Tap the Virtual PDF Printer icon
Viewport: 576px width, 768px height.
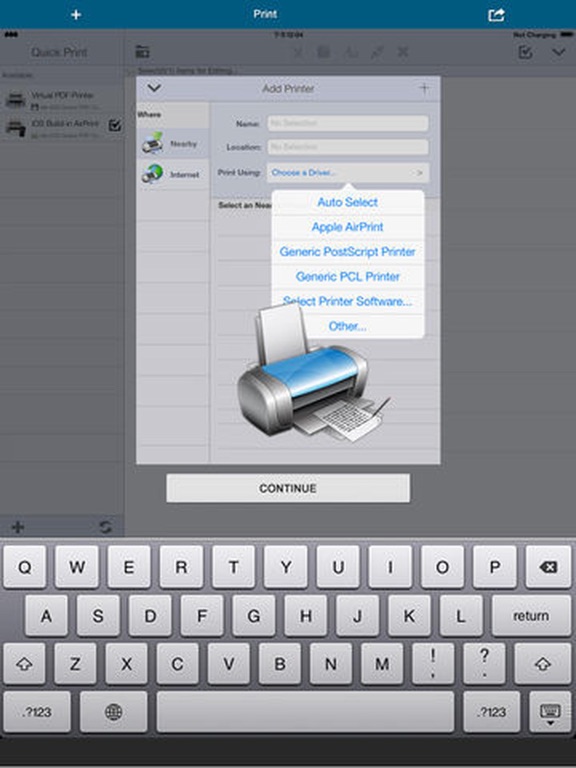(x=15, y=99)
